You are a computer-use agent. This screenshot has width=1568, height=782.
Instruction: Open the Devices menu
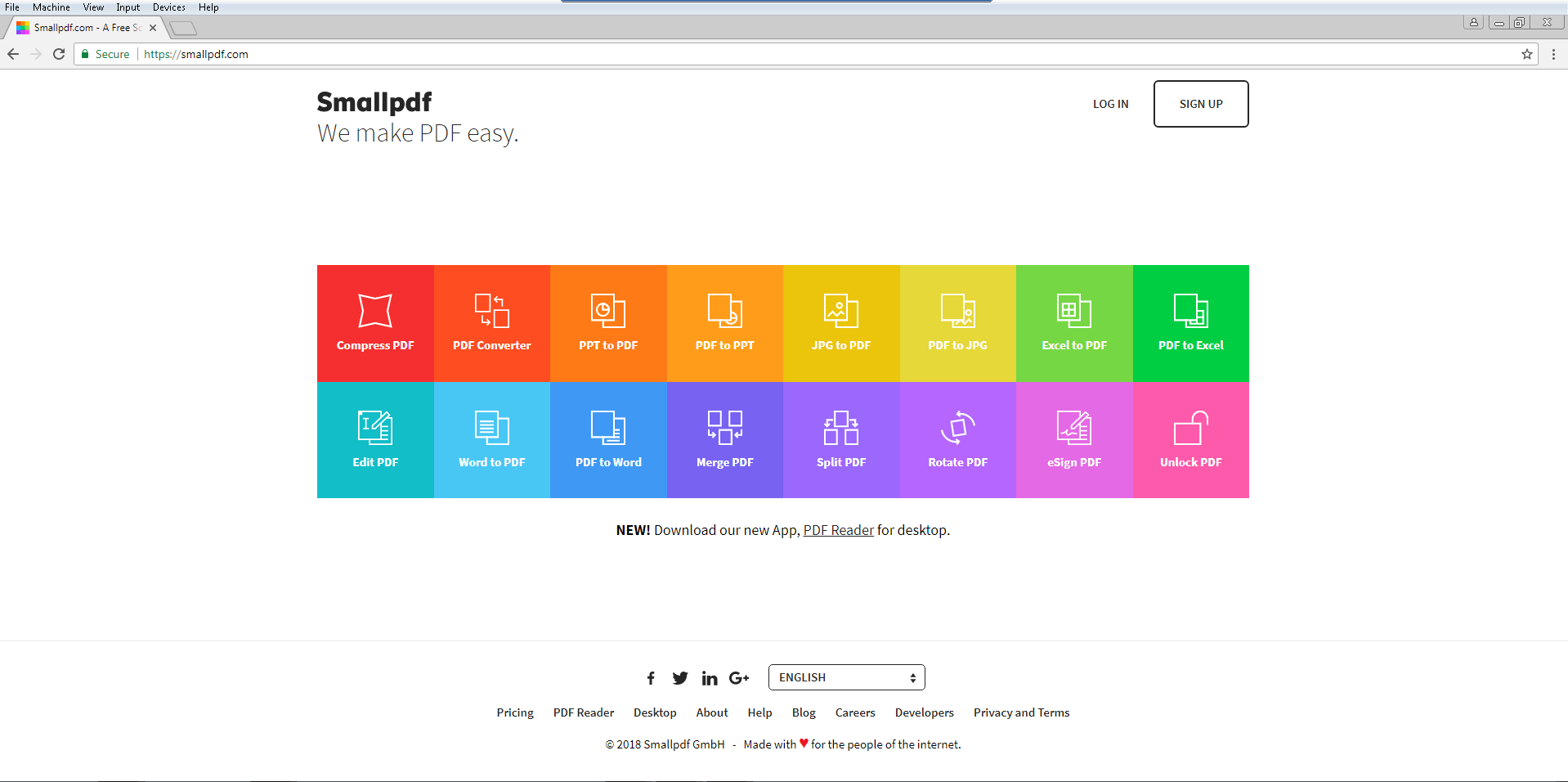pos(168,7)
